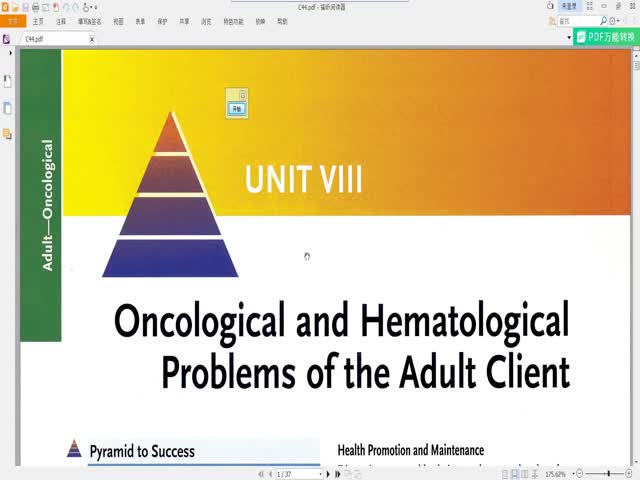
Task: Jump to first page arrow in status bar
Action: pos(261,473)
